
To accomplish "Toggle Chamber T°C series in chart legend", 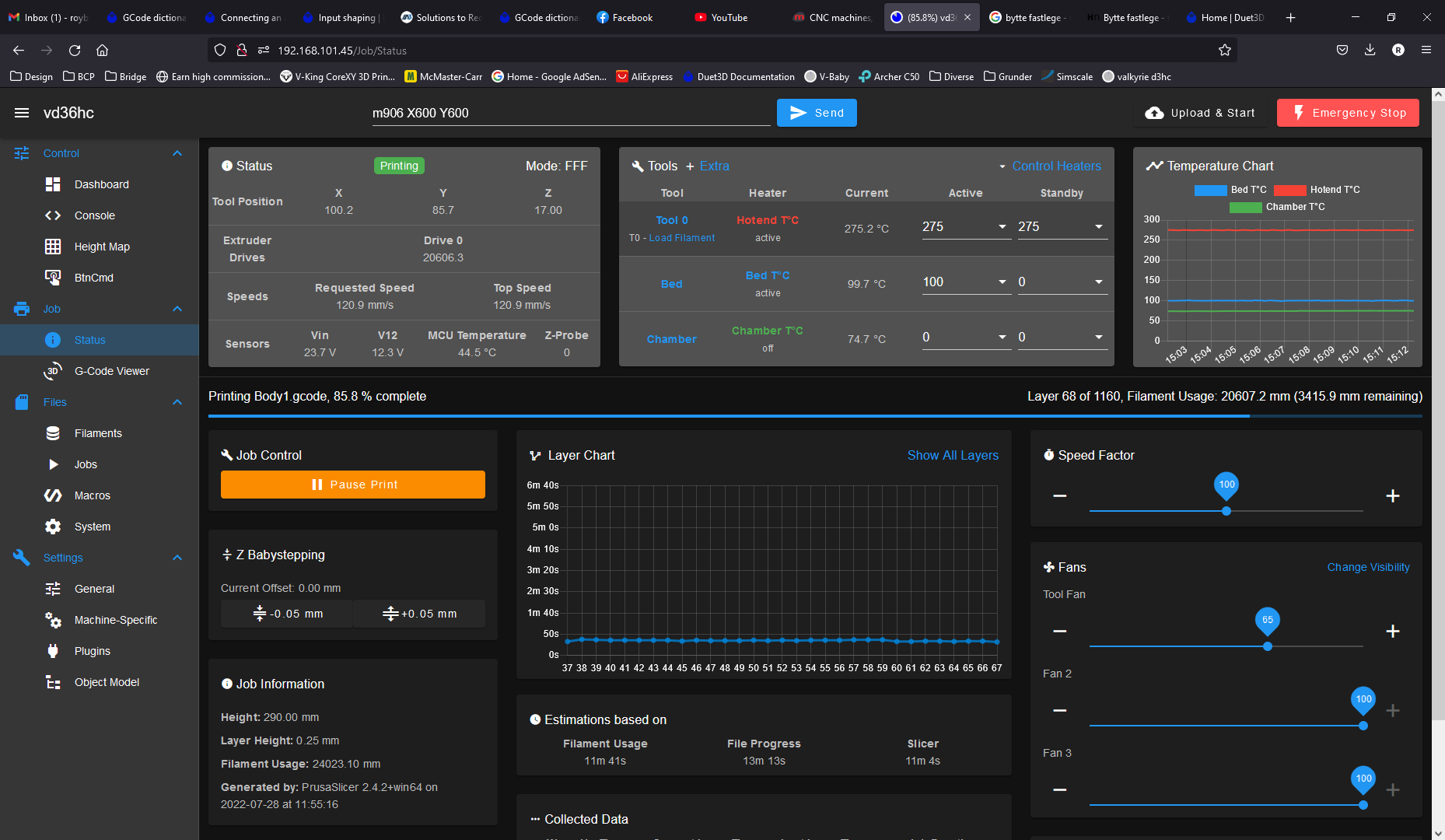I will (x=1277, y=207).
